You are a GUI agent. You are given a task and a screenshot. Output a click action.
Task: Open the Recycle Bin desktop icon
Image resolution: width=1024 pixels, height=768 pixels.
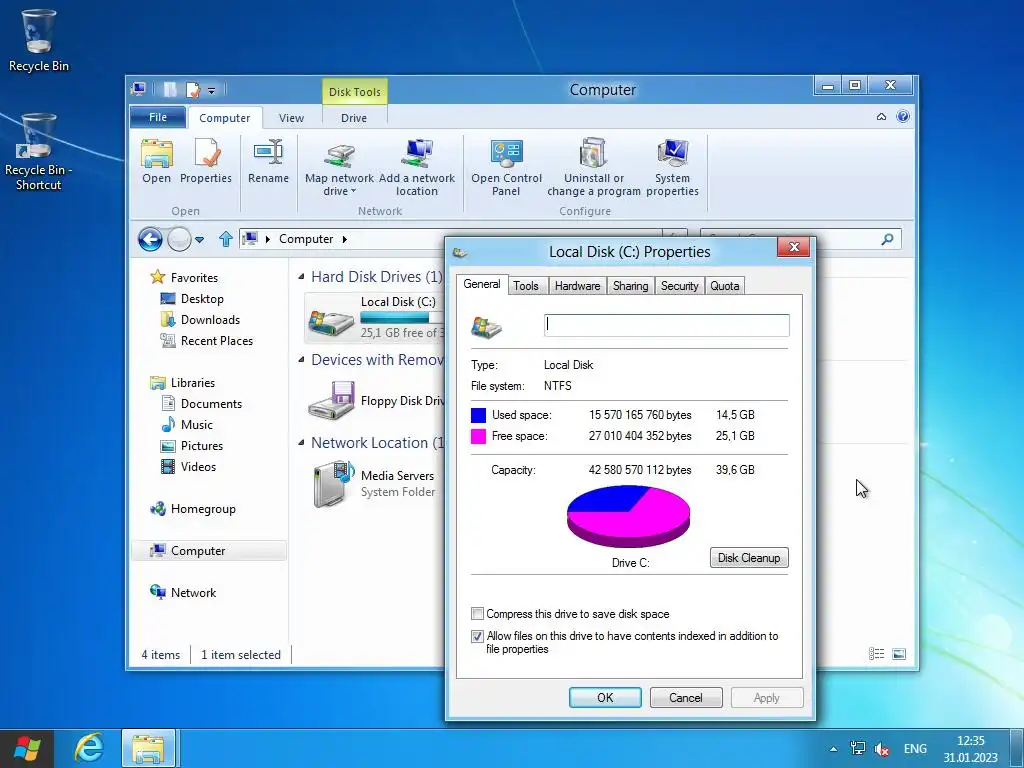pyautogui.click(x=38, y=40)
